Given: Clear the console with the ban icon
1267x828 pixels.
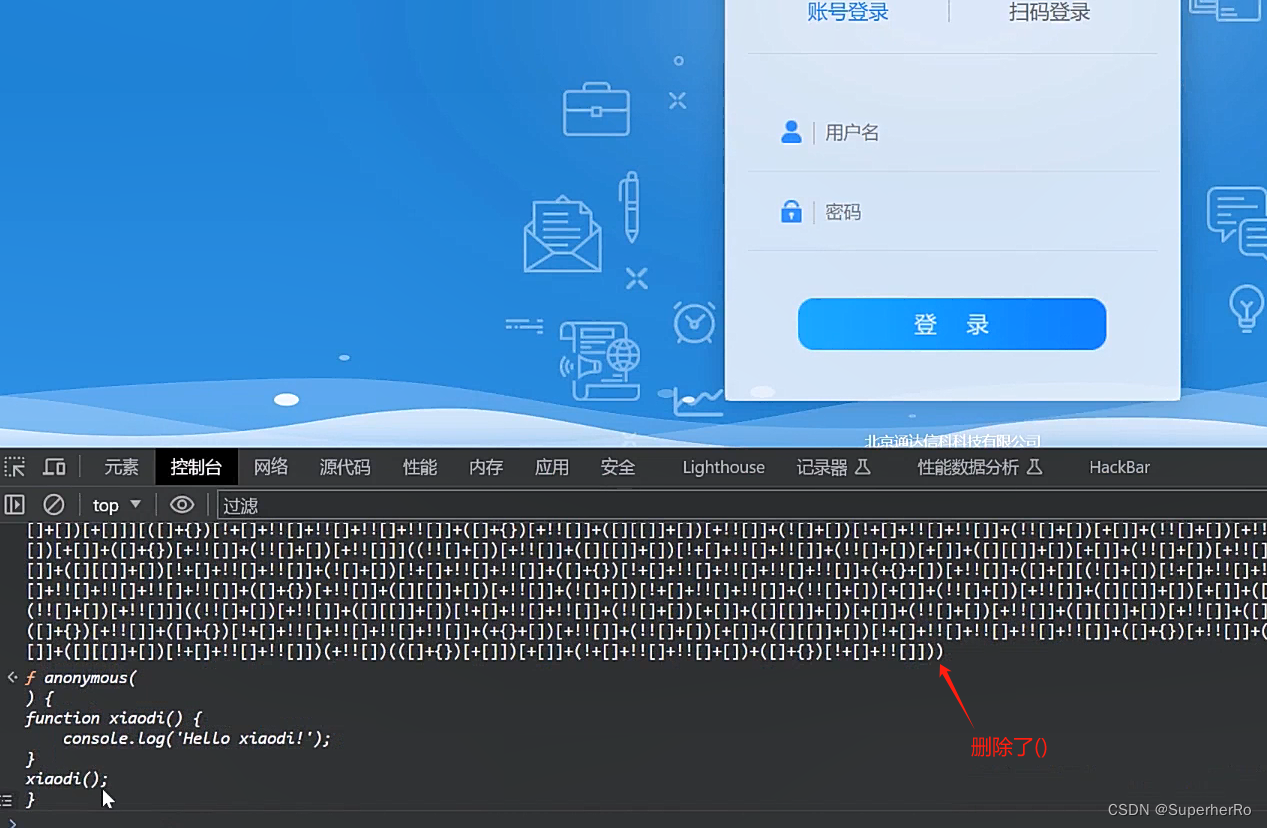Looking at the screenshot, I should [54, 505].
